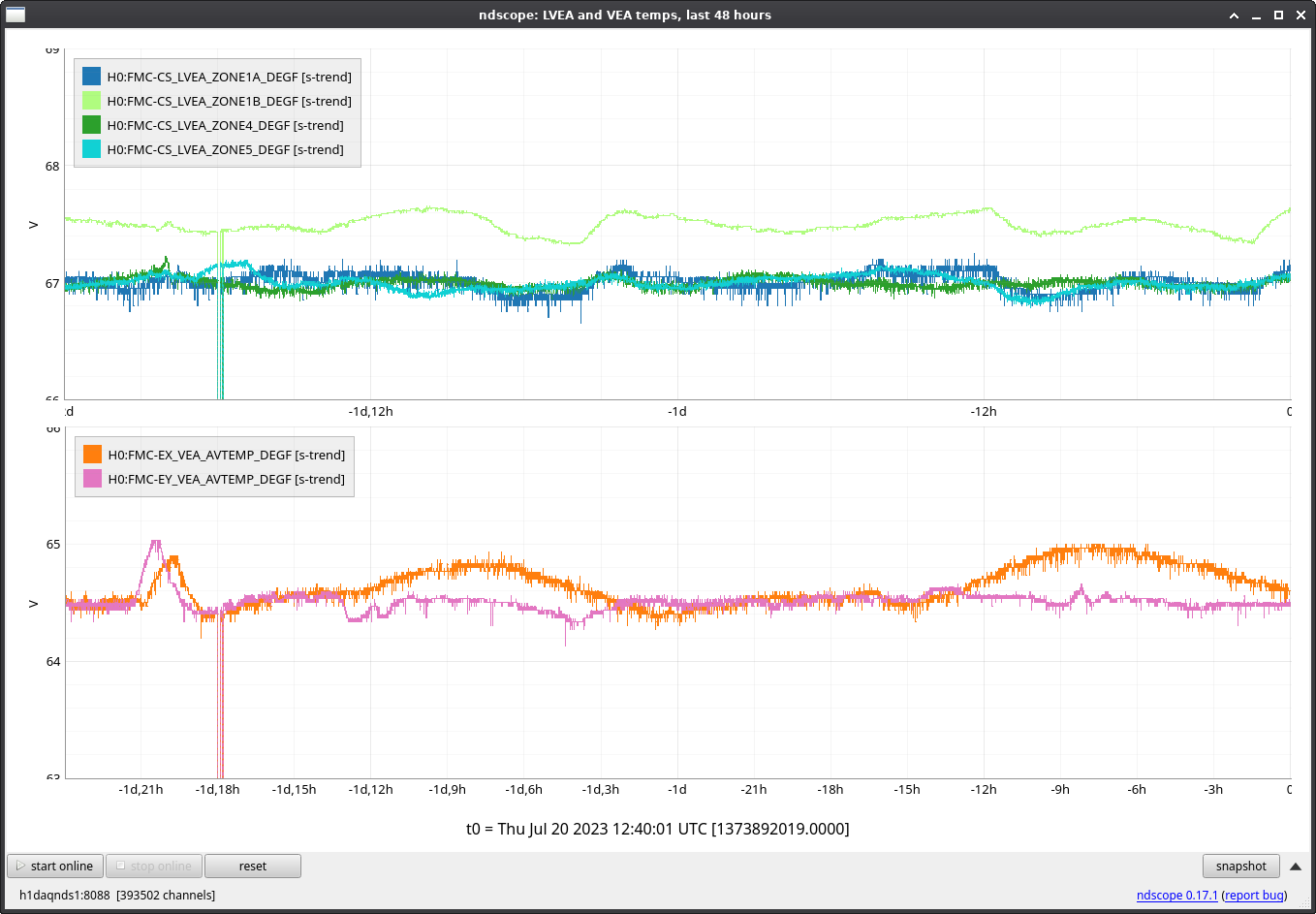The image size is (1316, 914).
Task: Click the LVEA_ZONE4_DEGF legend label
Action: coord(225,125)
